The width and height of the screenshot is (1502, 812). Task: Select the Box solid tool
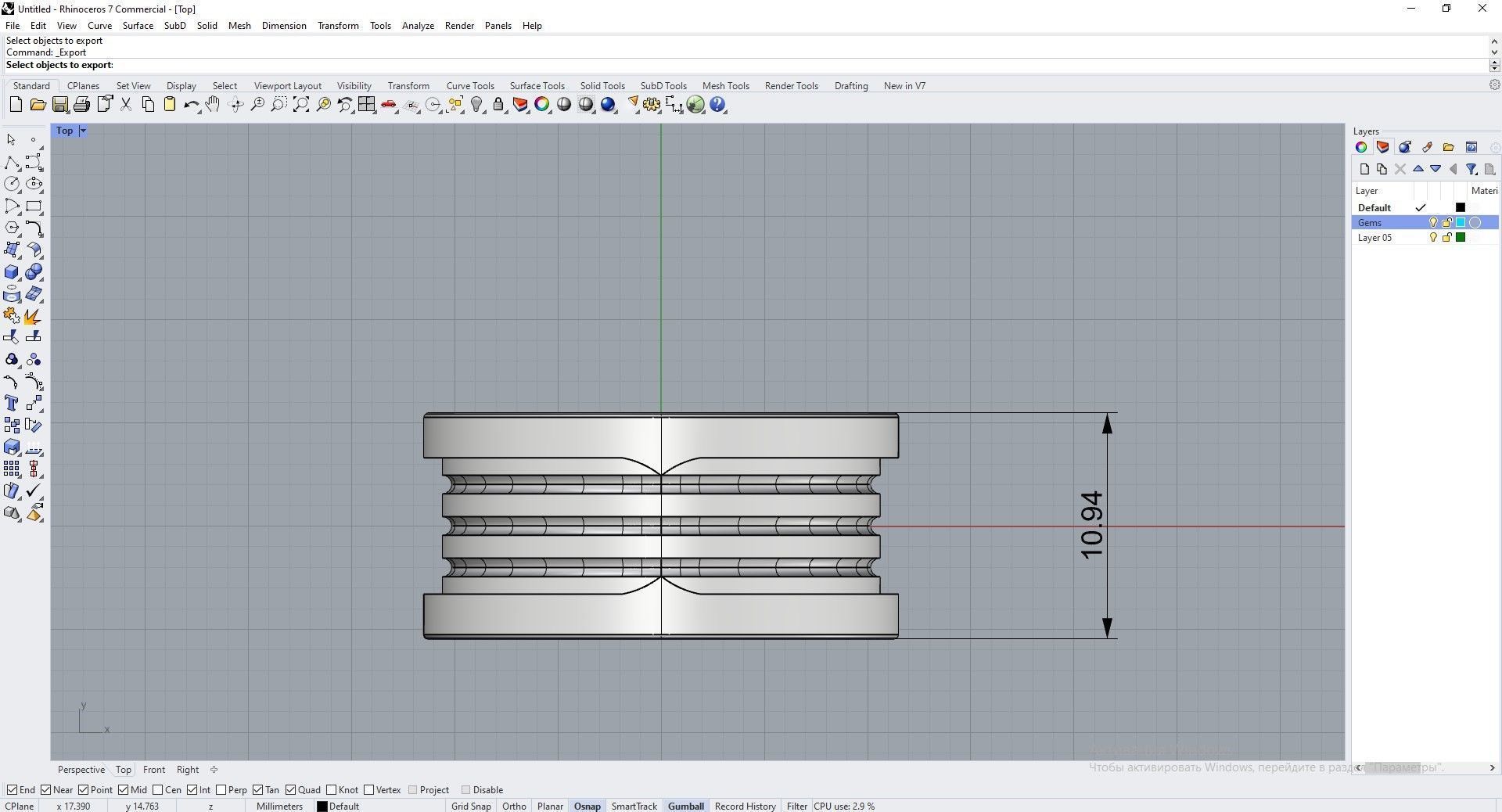pyautogui.click(x=12, y=272)
